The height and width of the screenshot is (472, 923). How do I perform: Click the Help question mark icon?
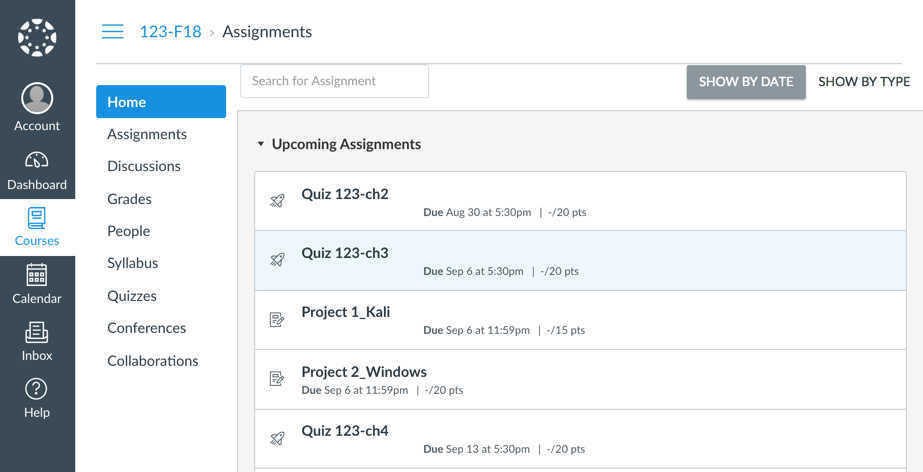pos(37,389)
